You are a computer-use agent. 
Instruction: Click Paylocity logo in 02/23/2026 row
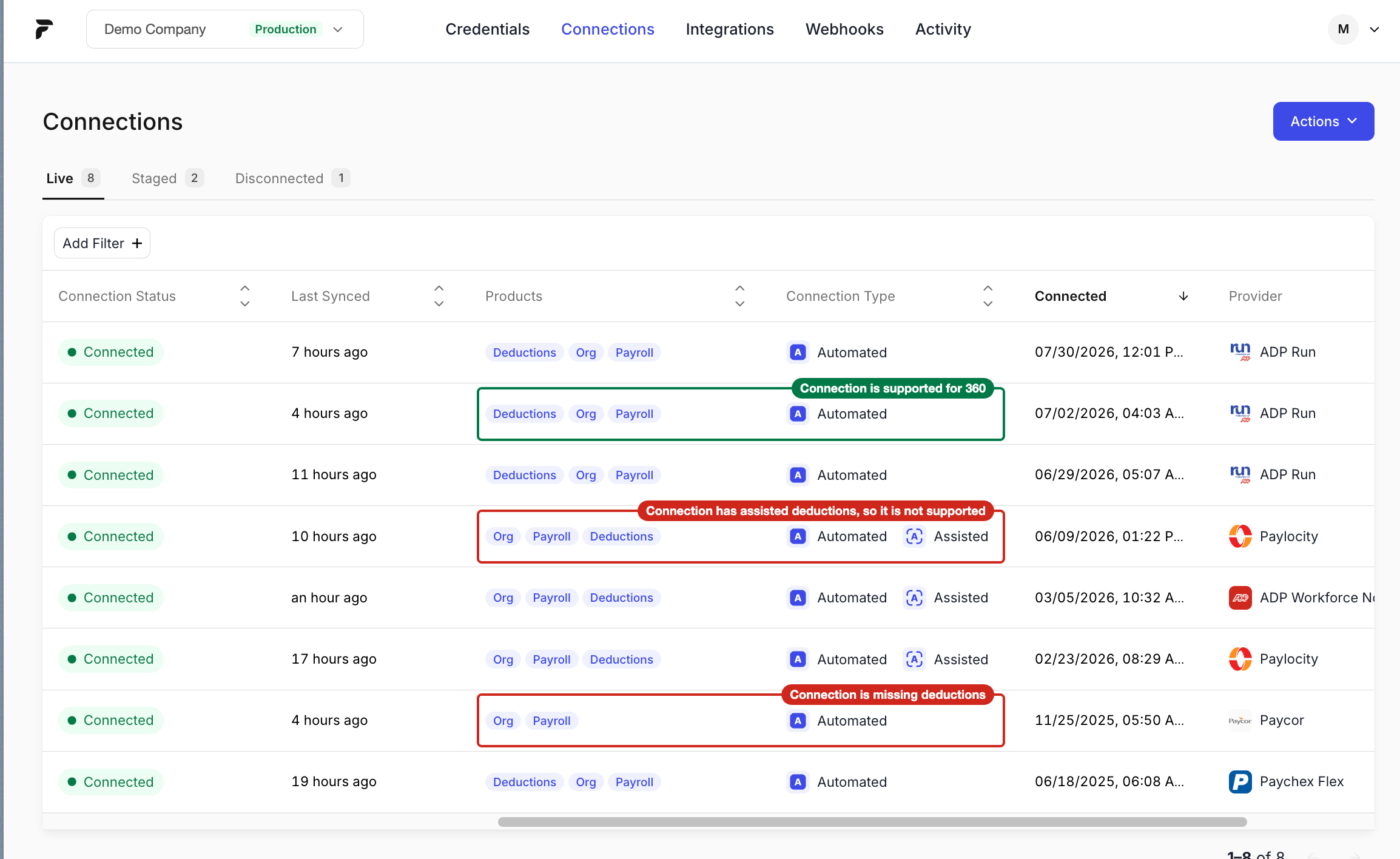coord(1240,659)
